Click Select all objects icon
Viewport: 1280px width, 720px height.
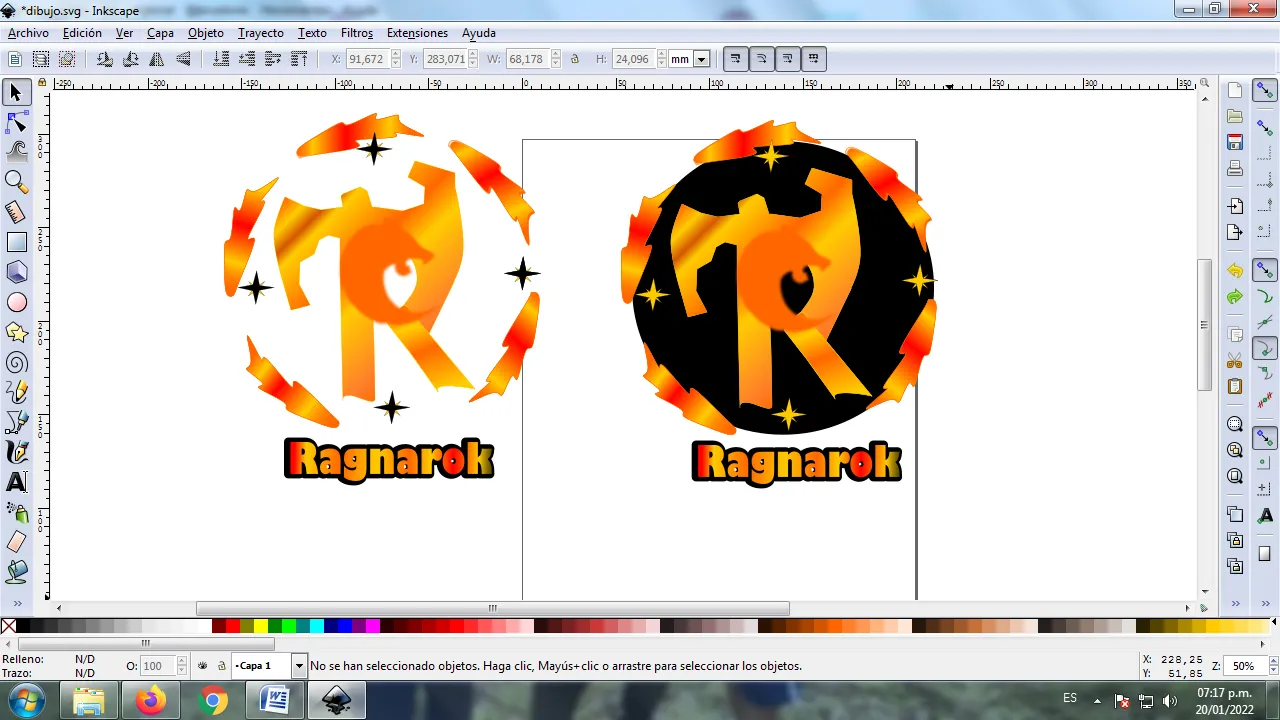pyautogui.click(x=15, y=59)
